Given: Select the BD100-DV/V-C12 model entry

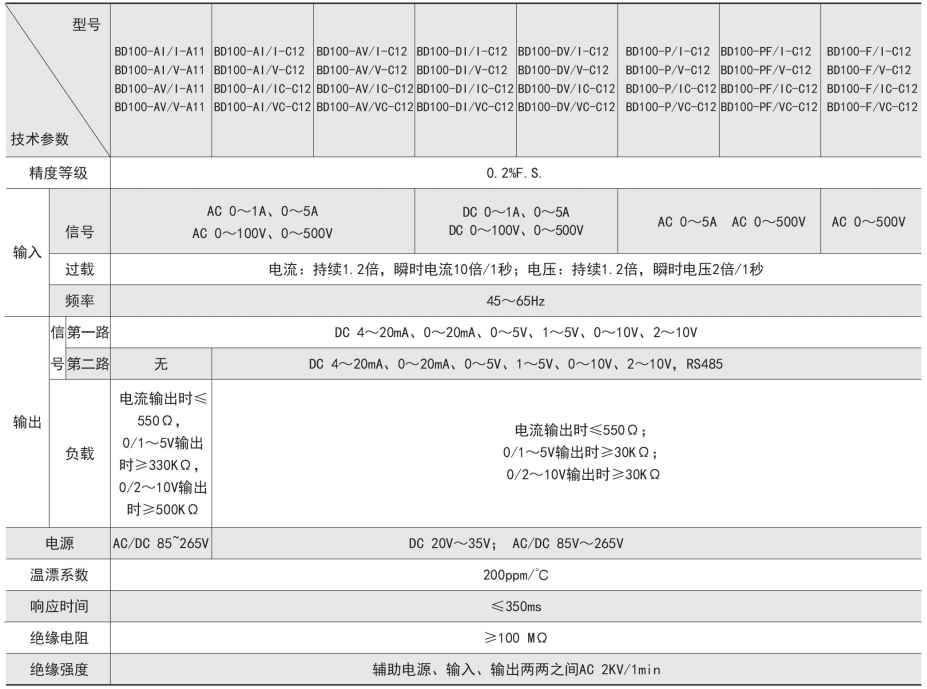Looking at the screenshot, I should coord(563,70).
